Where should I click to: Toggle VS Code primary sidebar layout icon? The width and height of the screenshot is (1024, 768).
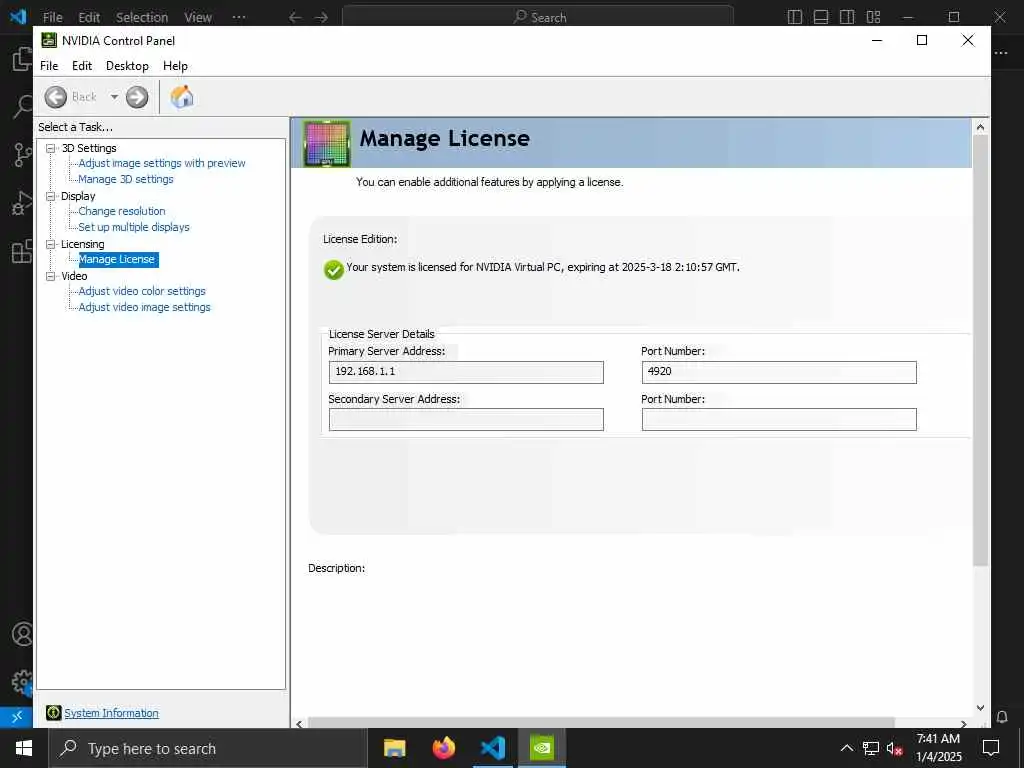[795, 17]
